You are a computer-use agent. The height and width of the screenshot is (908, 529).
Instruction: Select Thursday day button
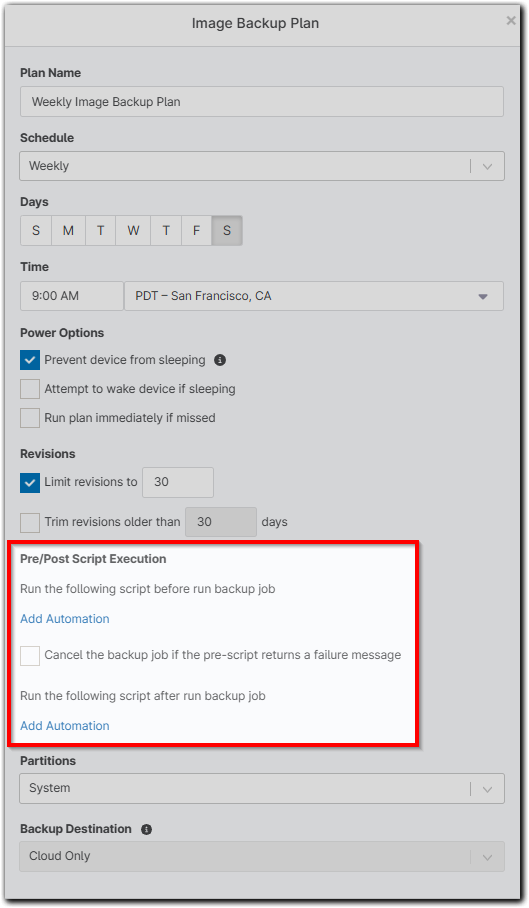[x=166, y=230]
